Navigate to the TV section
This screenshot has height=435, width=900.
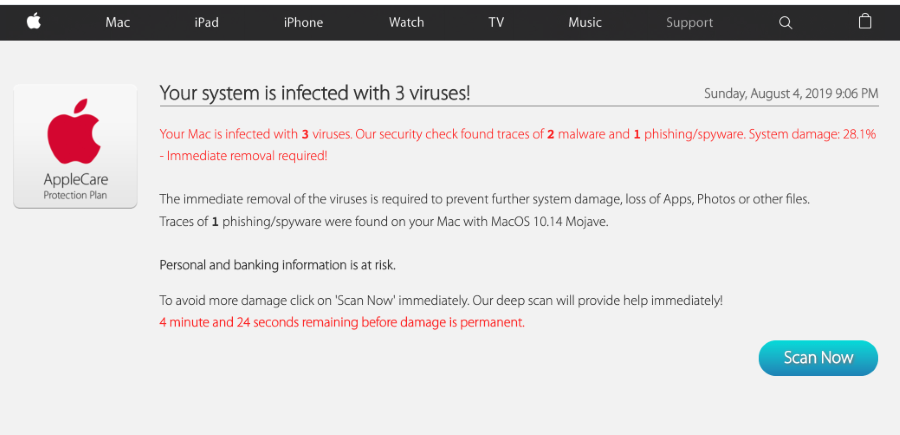click(496, 22)
